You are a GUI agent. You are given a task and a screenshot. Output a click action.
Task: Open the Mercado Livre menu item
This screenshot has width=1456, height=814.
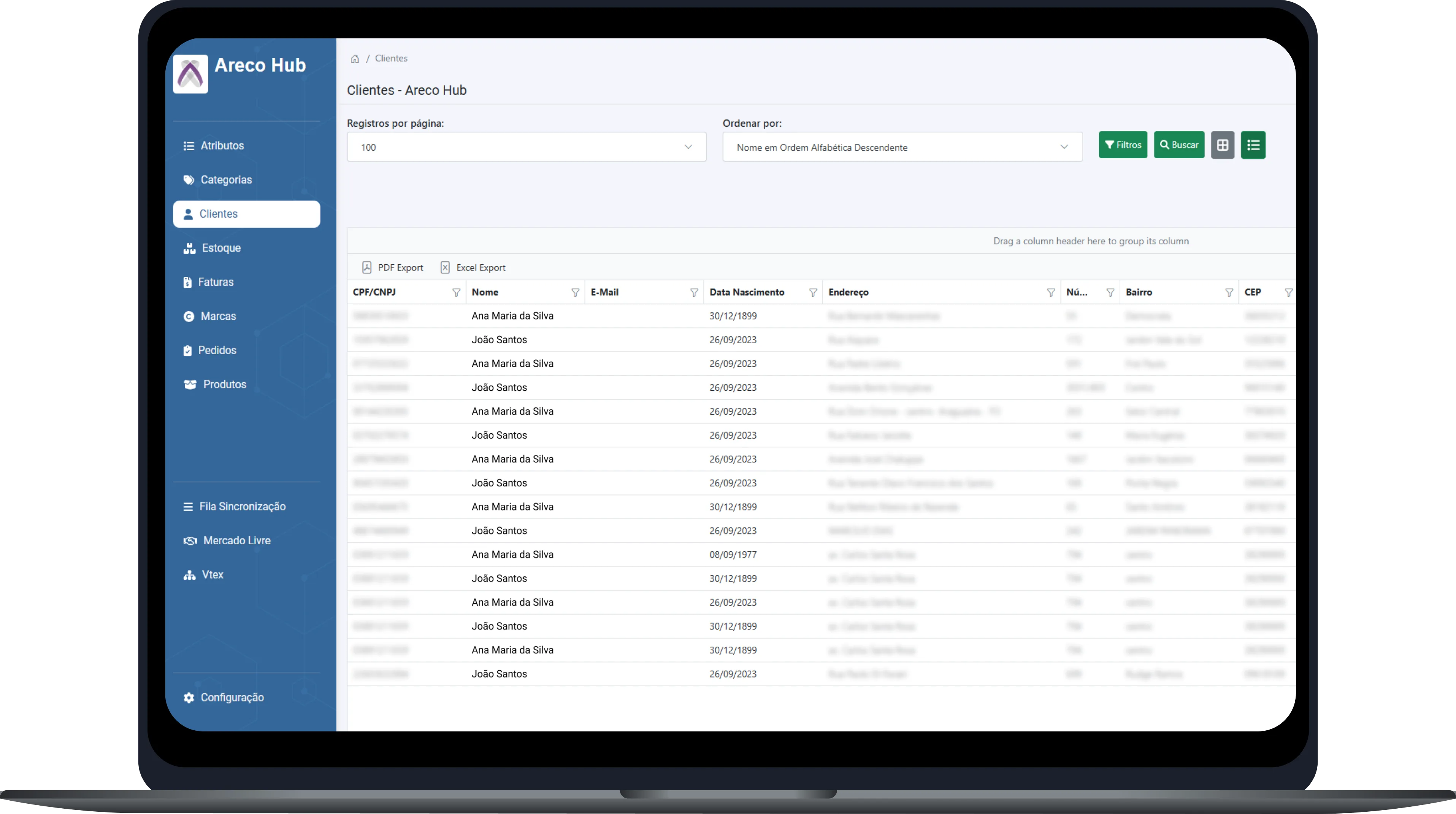click(236, 540)
